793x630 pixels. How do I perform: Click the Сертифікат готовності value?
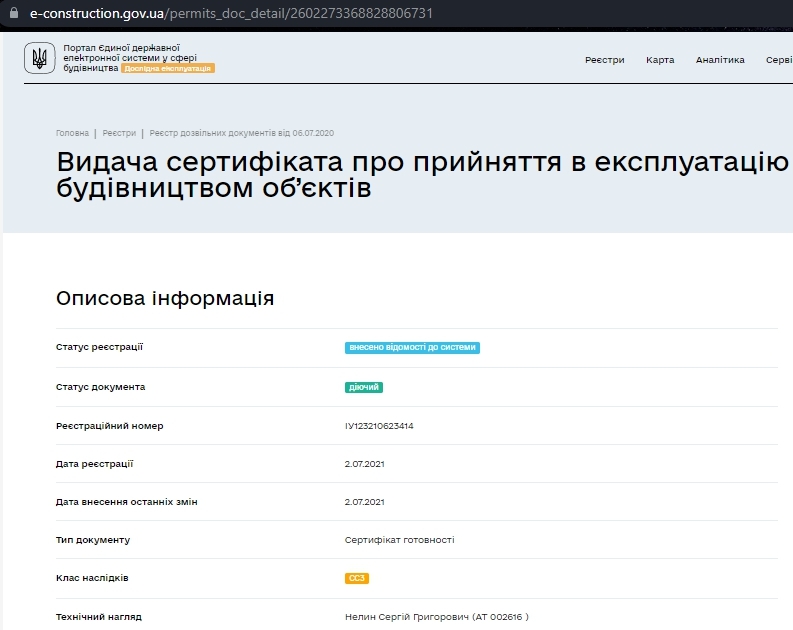[x=400, y=539]
